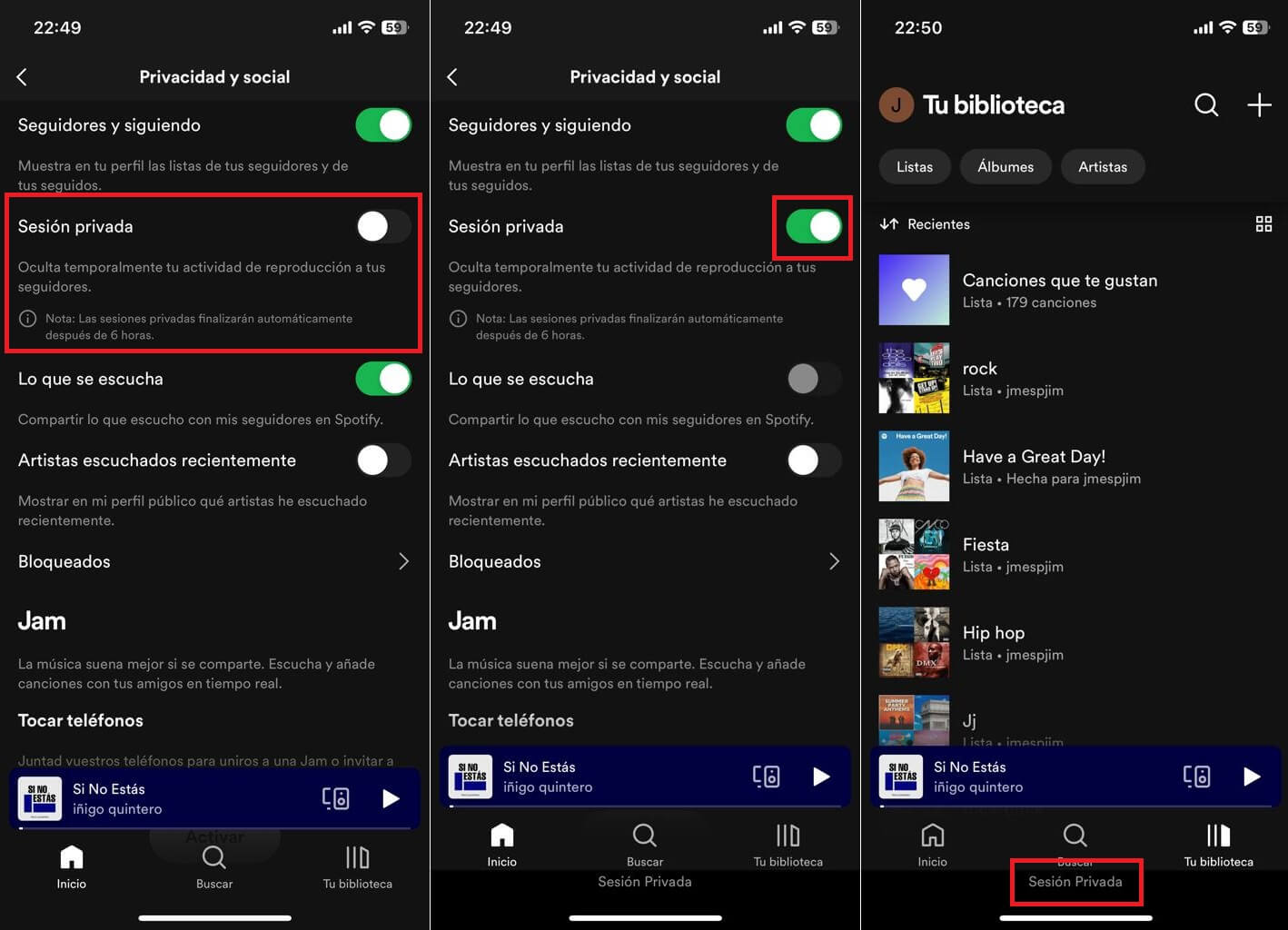Viewport: 1288px width, 930px height.
Task: Open device connect icon in right player bar
Action: pos(1196,777)
